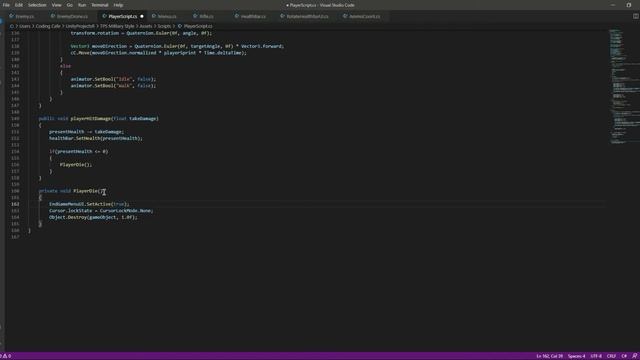Viewport: 640px width, 360px height.
Task: Click the C# language mode indicator
Action: click(624, 356)
